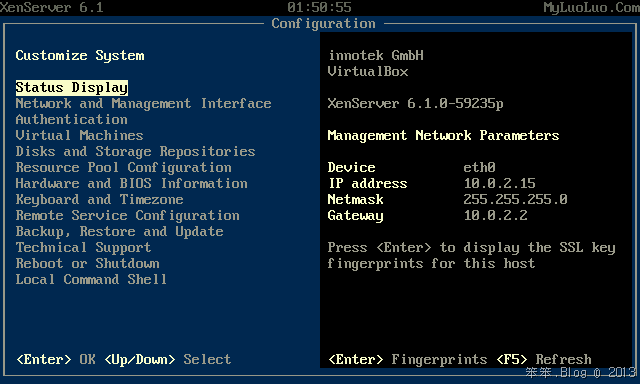Screen dimensions: 640x384
Task: Click the IP address value 10.0.2.15
Action: tap(499, 183)
